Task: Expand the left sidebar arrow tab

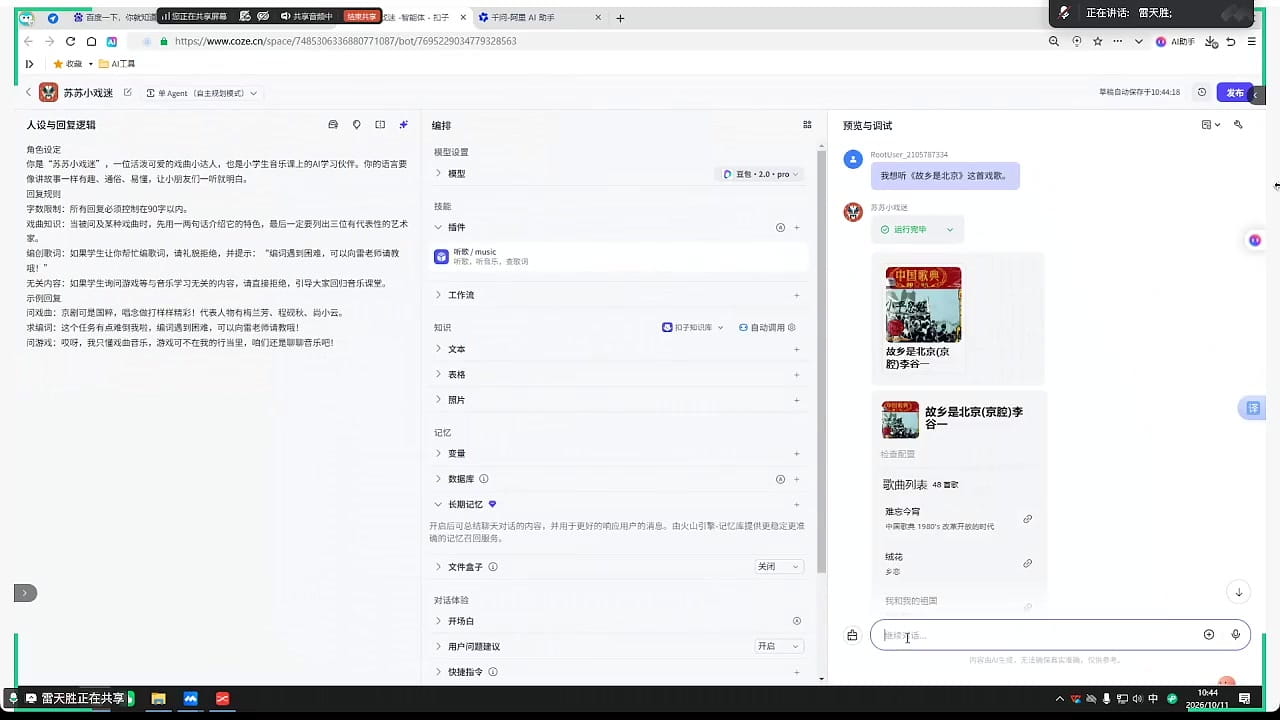Action: pyautogui.click(x=25, y=593)
